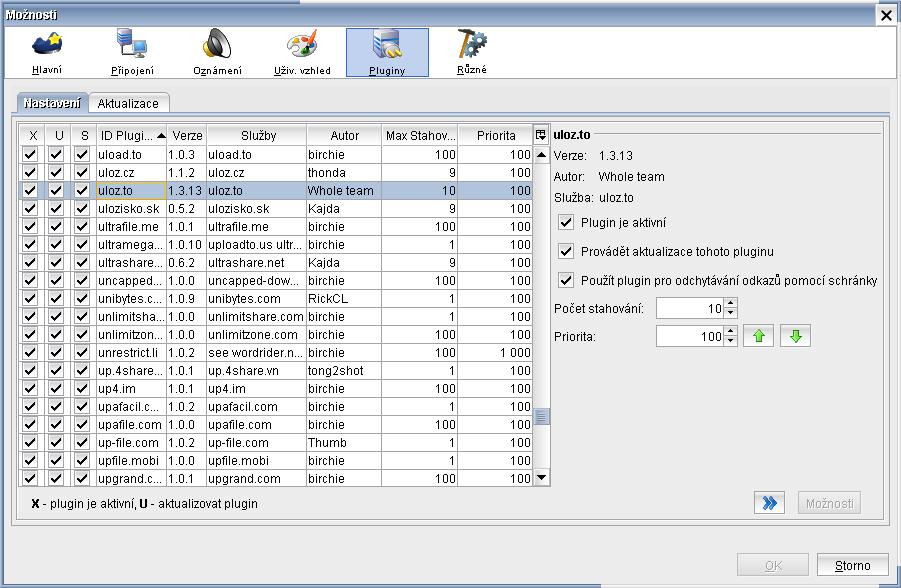Decrease plugin priority with green down arrow

[x=795, y=336]
